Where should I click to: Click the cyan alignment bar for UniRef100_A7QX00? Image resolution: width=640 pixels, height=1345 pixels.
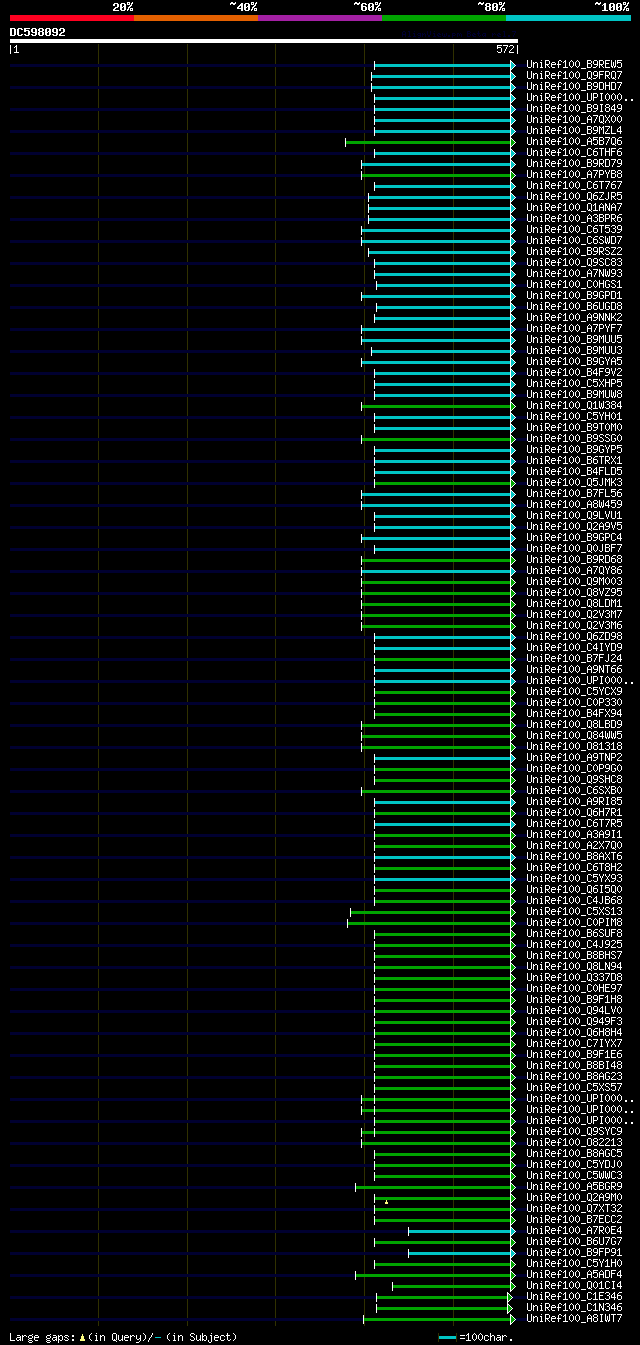click(x=445, y=120)
